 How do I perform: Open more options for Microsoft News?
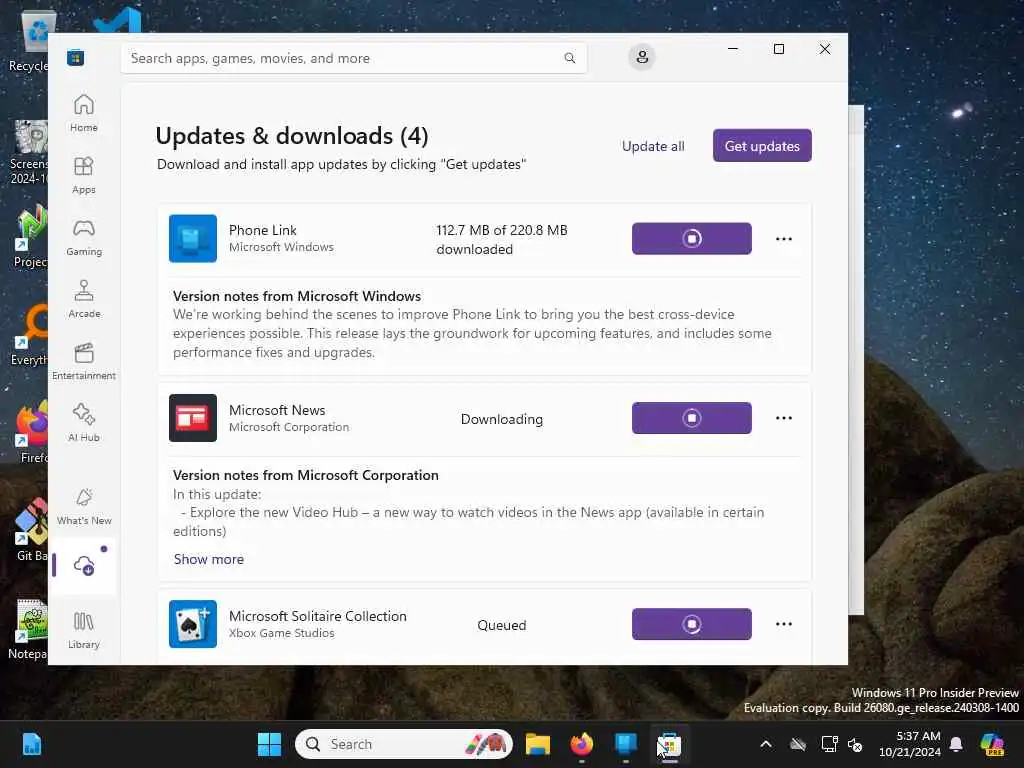[x=784, y=418]
